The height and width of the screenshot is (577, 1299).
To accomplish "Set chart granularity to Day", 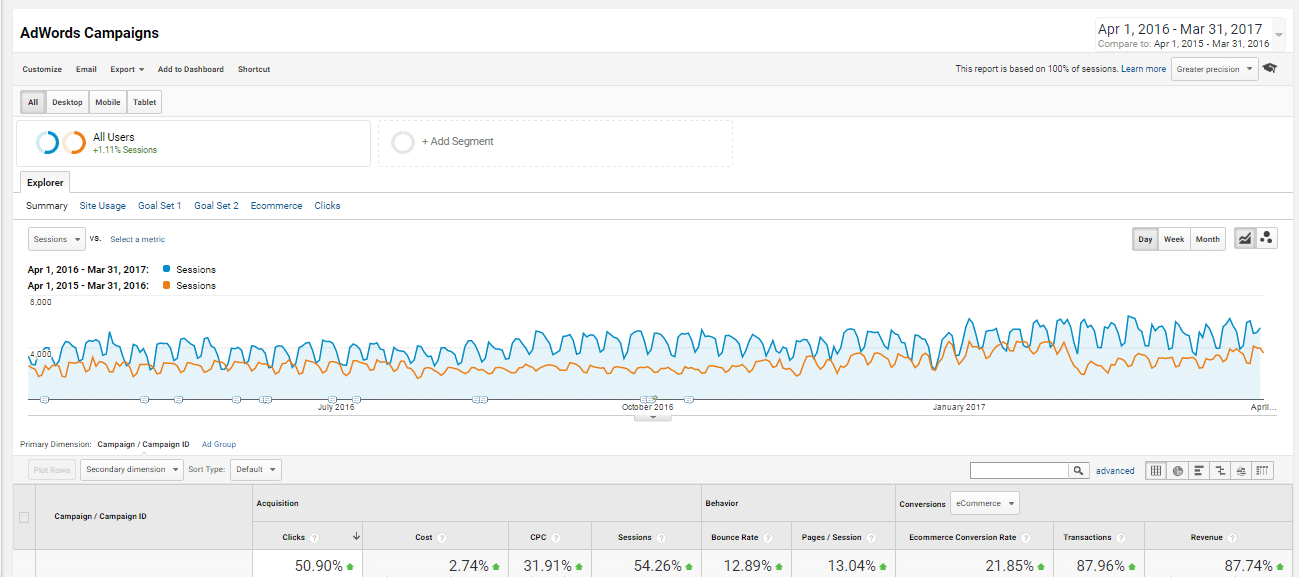I will [1145, 239].
